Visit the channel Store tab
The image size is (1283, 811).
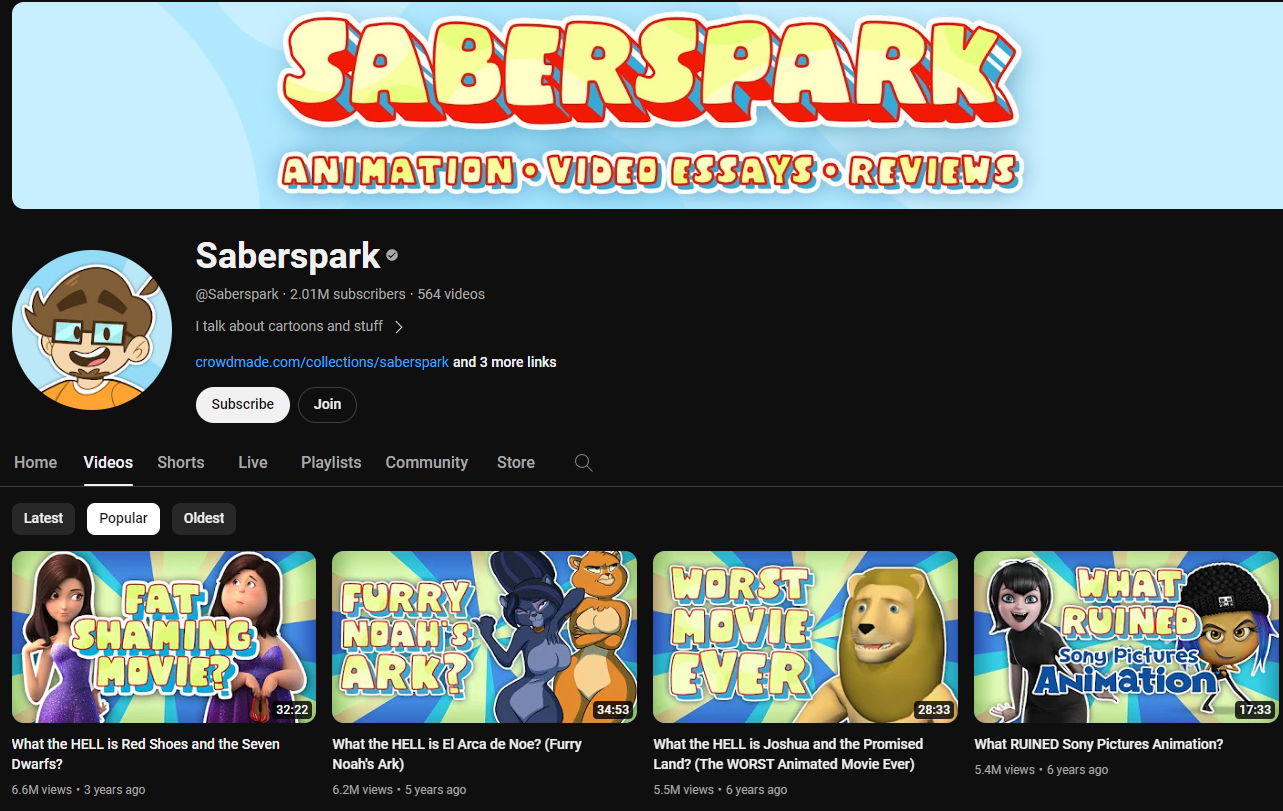[515, 462]
